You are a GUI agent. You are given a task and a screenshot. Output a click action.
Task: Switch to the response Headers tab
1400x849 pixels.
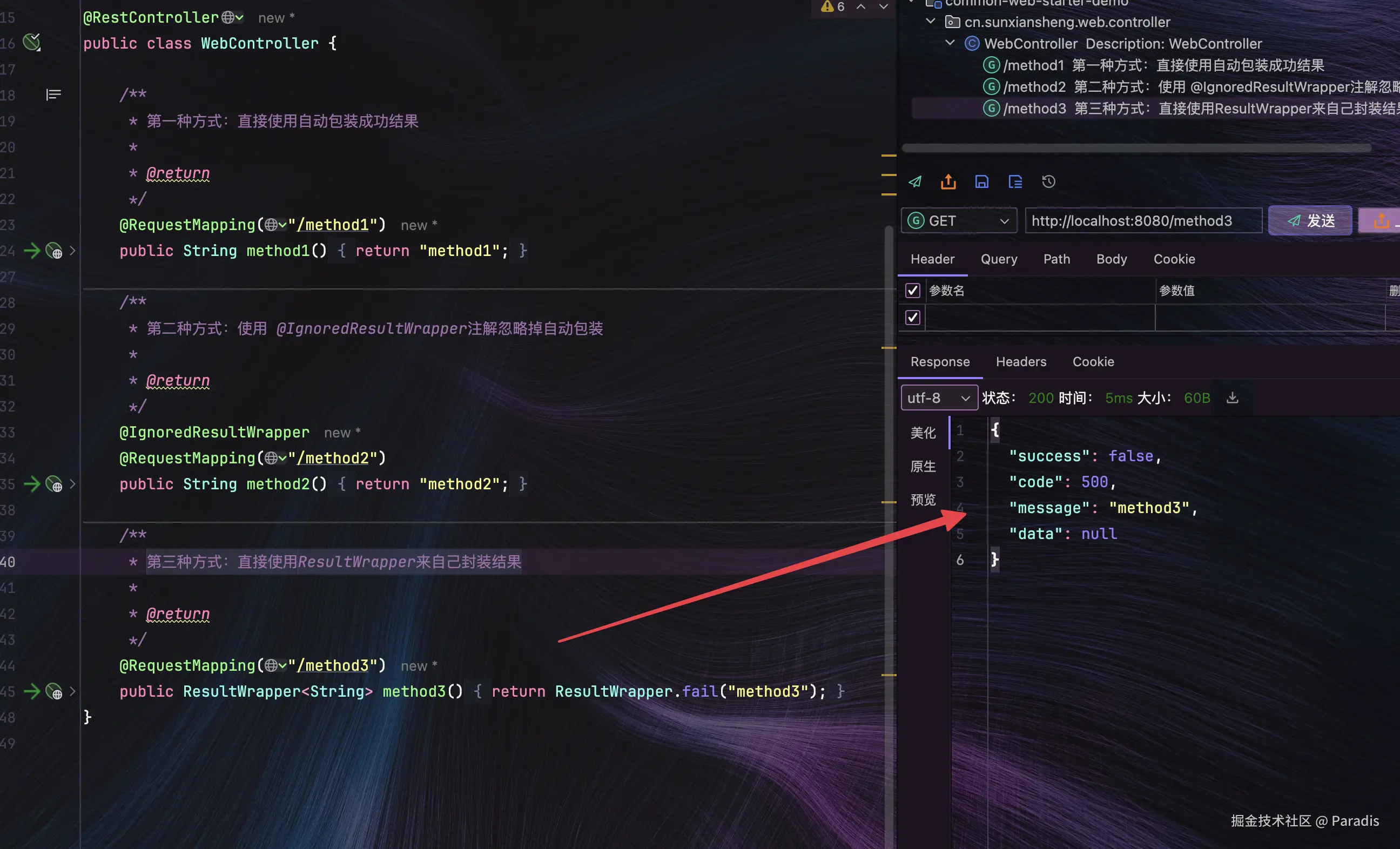tap(1021, 362)
